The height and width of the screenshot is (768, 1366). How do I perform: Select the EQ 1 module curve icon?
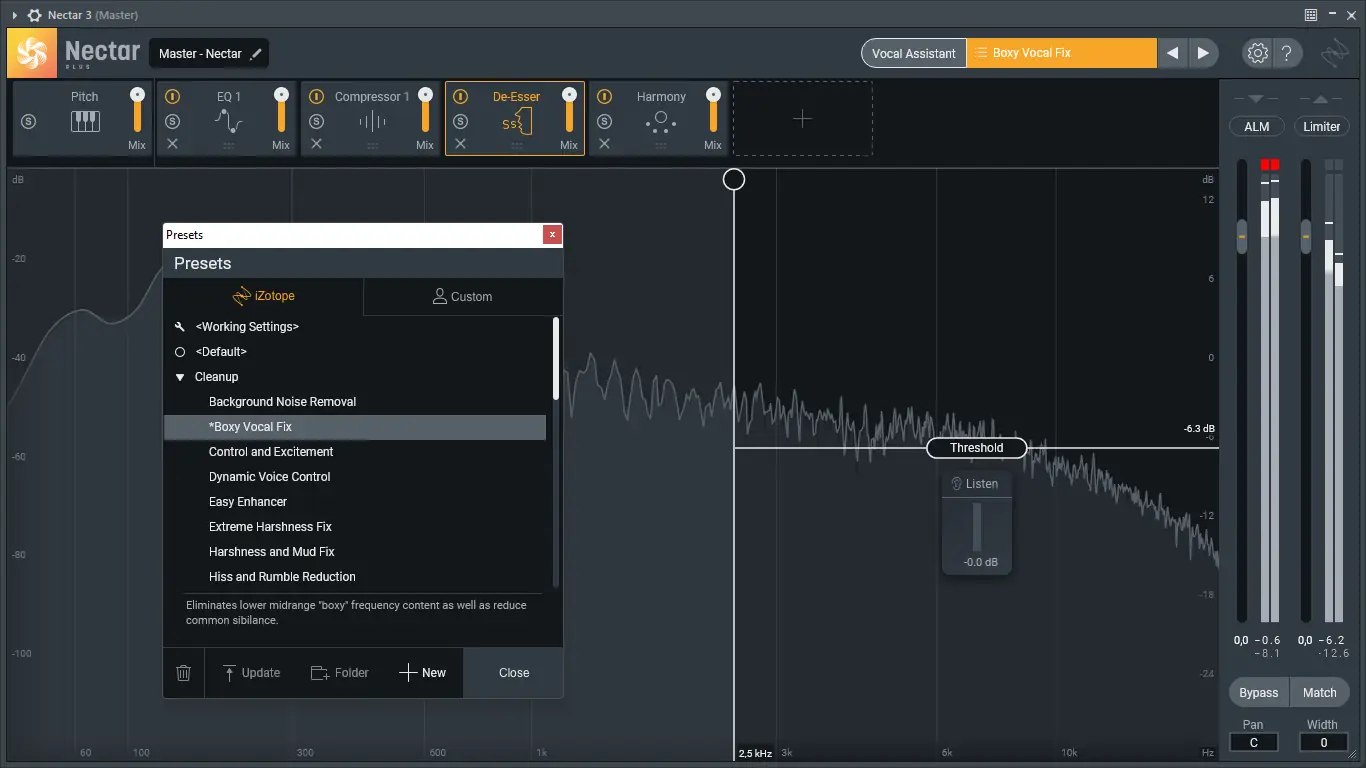[x=229, y=122]
